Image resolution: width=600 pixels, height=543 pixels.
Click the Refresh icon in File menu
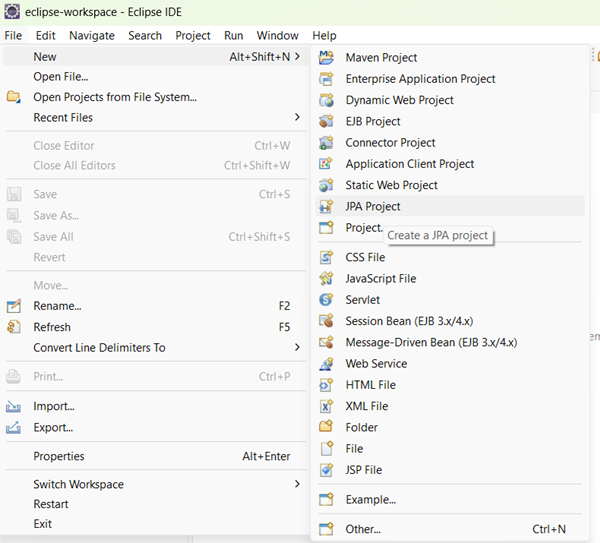pos(14,327)
